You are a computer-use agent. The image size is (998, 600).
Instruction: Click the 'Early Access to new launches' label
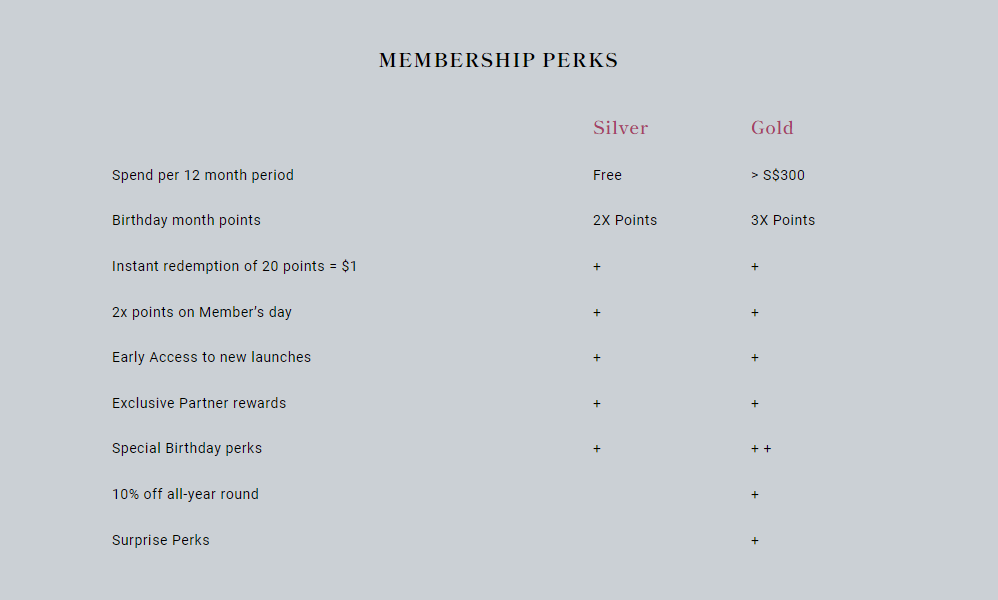click(x=211, y=357)
